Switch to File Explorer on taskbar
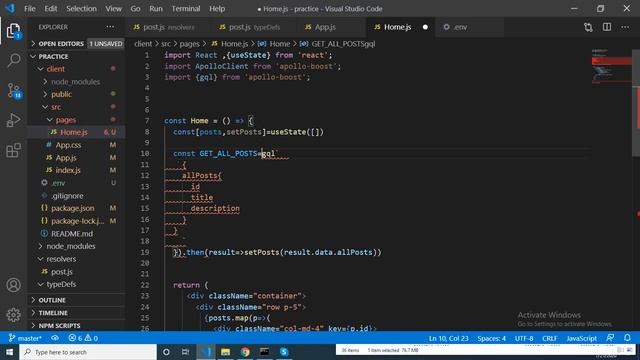 [225, 352]
